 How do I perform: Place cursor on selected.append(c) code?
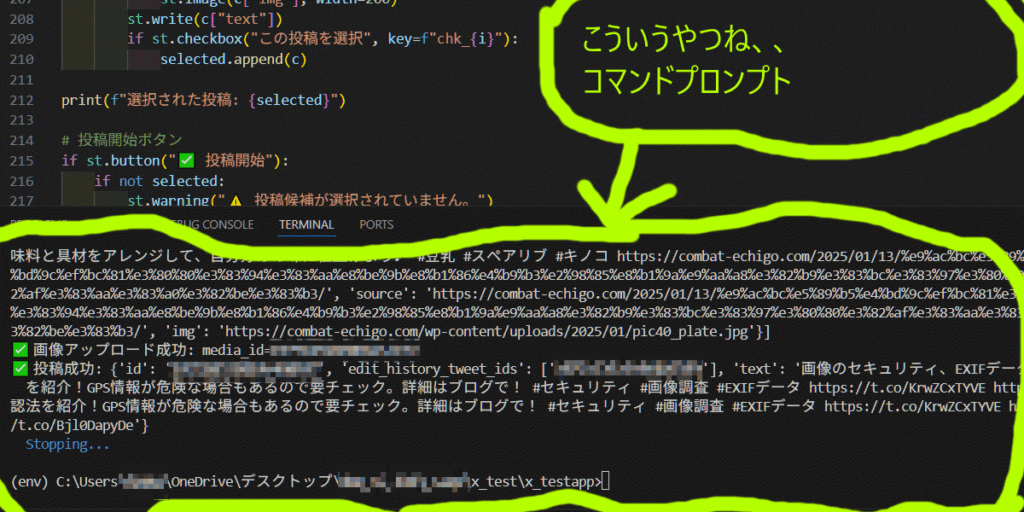pos(233,59)
